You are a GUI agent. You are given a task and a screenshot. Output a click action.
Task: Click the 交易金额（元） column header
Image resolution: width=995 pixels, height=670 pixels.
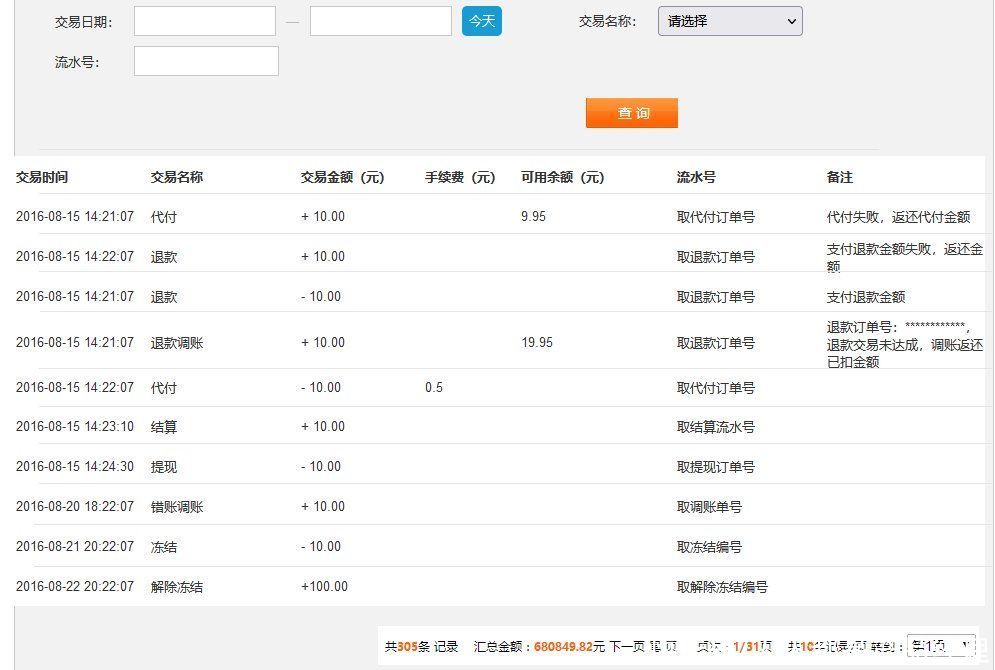tap(343, 177)
